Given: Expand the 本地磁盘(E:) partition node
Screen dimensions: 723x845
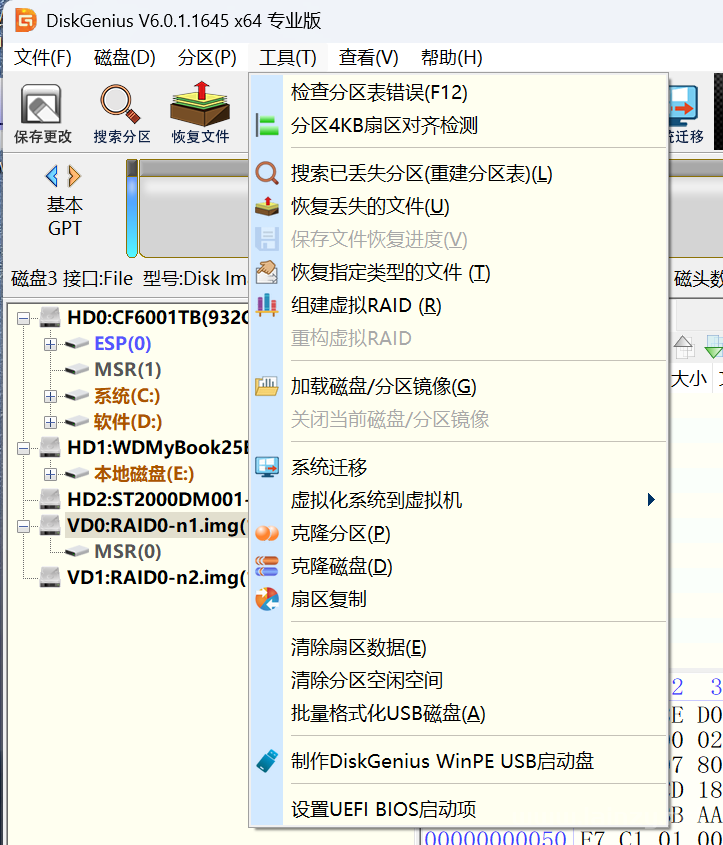Looking at the screenshot, I should click(x=50, y=474).
